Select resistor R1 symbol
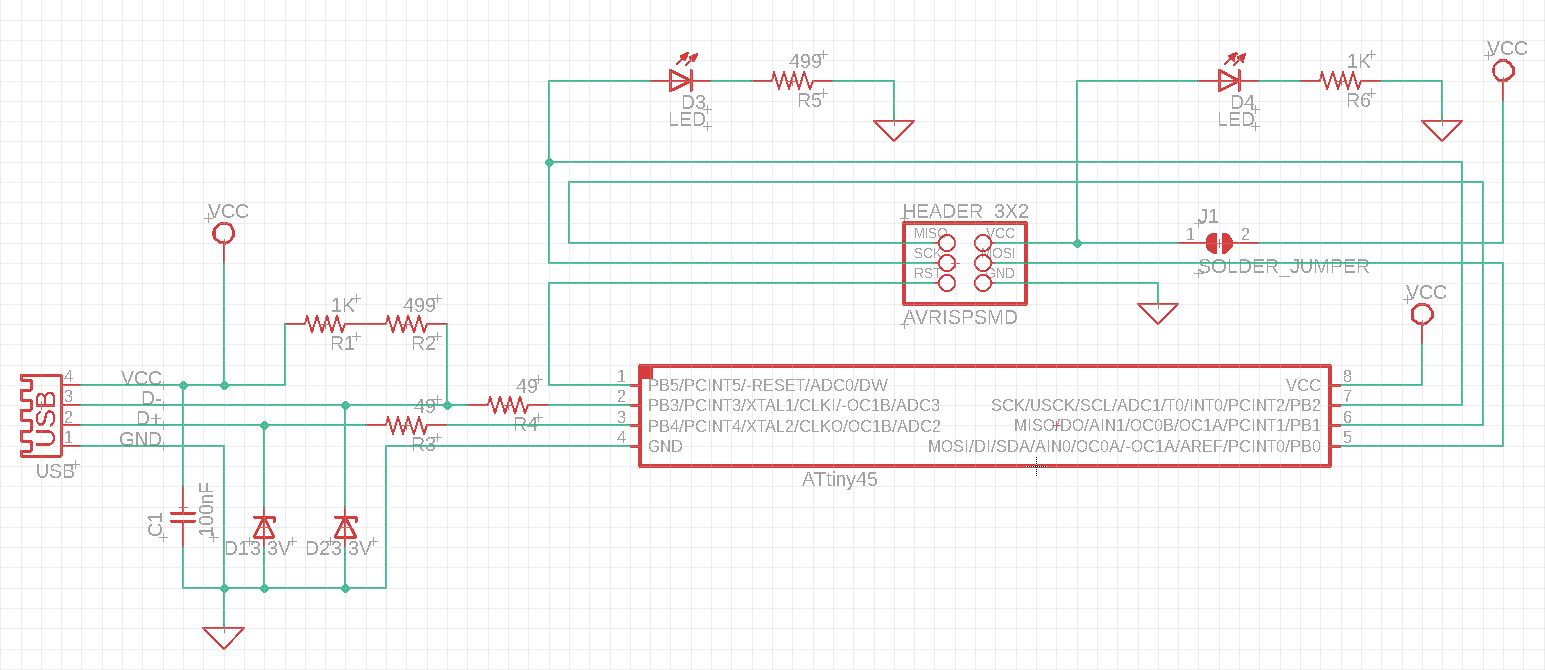 (x=325, y=323)
